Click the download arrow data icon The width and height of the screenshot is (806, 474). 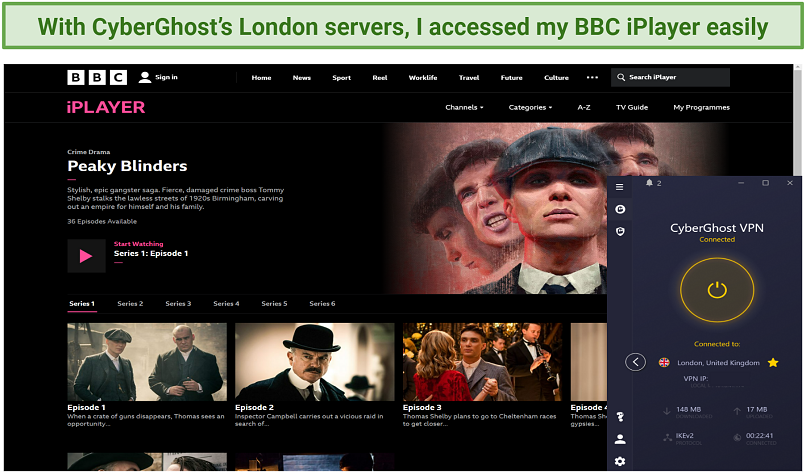667,411
